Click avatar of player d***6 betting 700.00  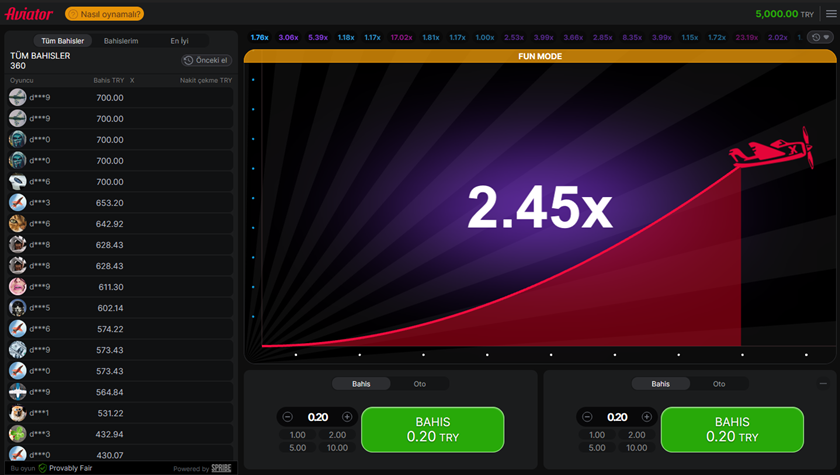tap(18, 182)
